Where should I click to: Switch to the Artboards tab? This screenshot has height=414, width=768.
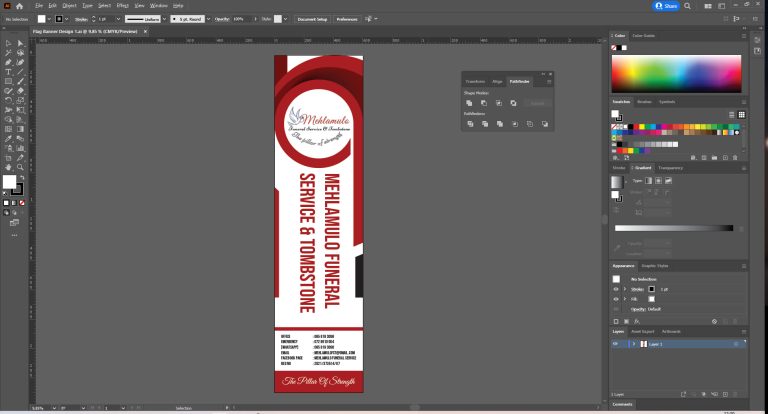click(x=671, y=331)
